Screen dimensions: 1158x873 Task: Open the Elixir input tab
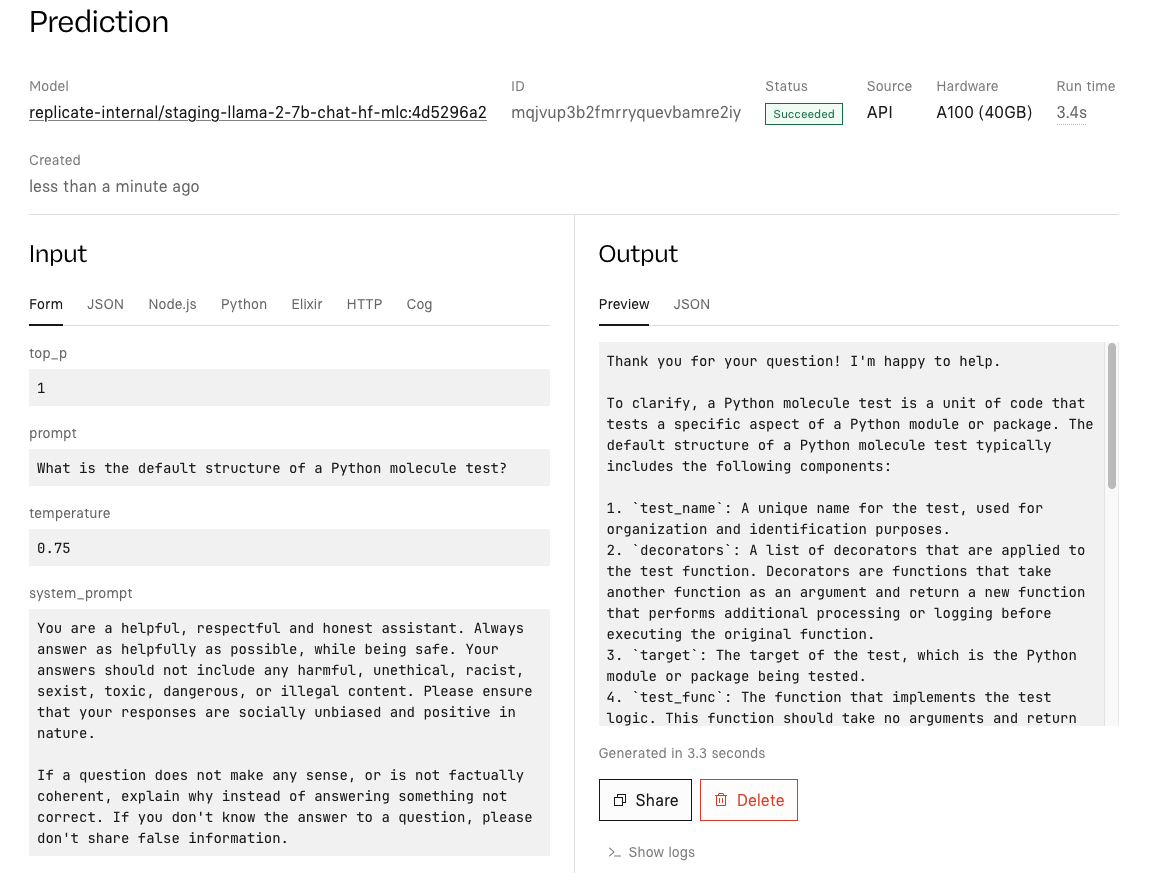(306, 304)
